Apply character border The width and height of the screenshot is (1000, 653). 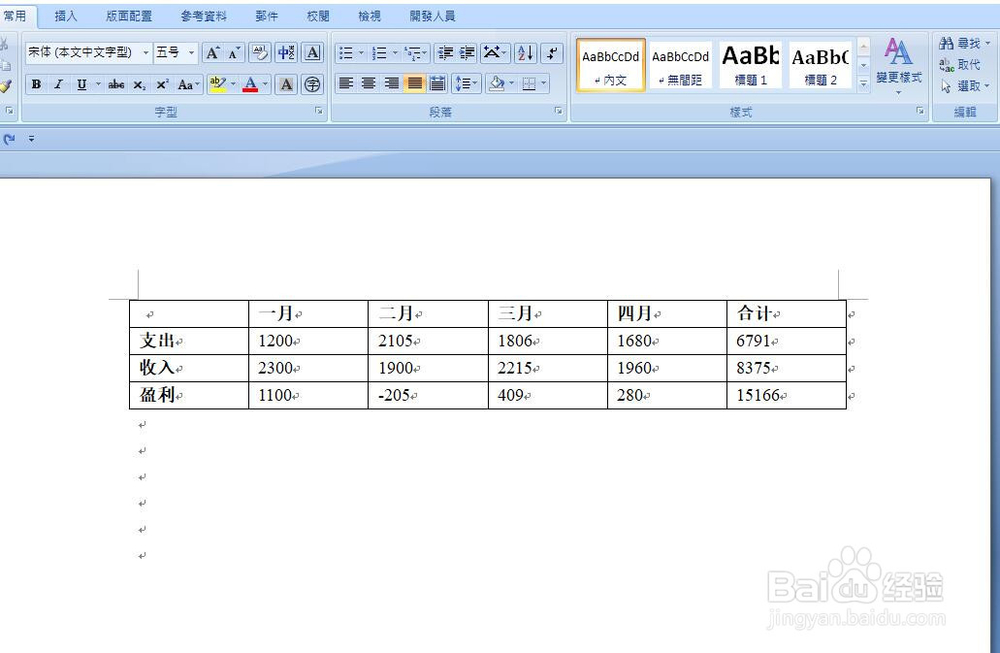(x=312, y=52)
